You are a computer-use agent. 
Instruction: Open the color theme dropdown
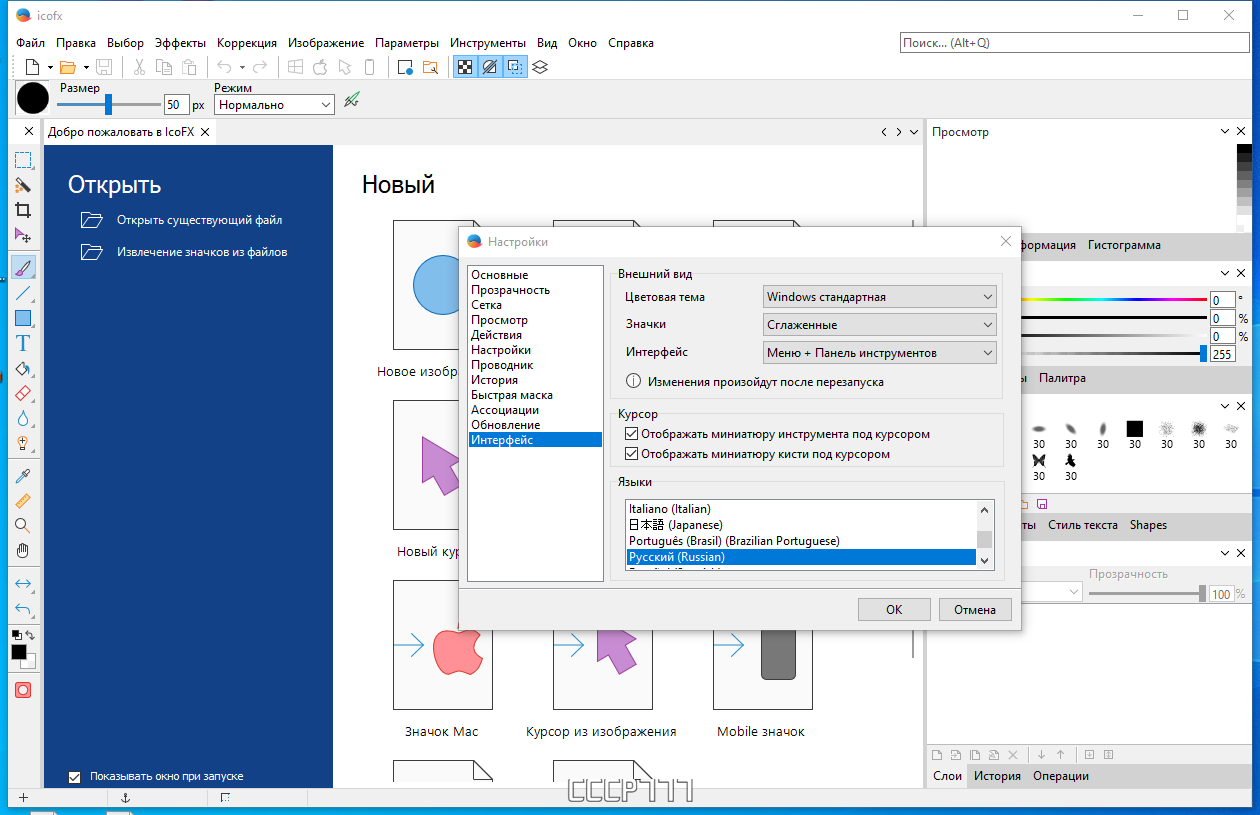click(x=880, y=297)
